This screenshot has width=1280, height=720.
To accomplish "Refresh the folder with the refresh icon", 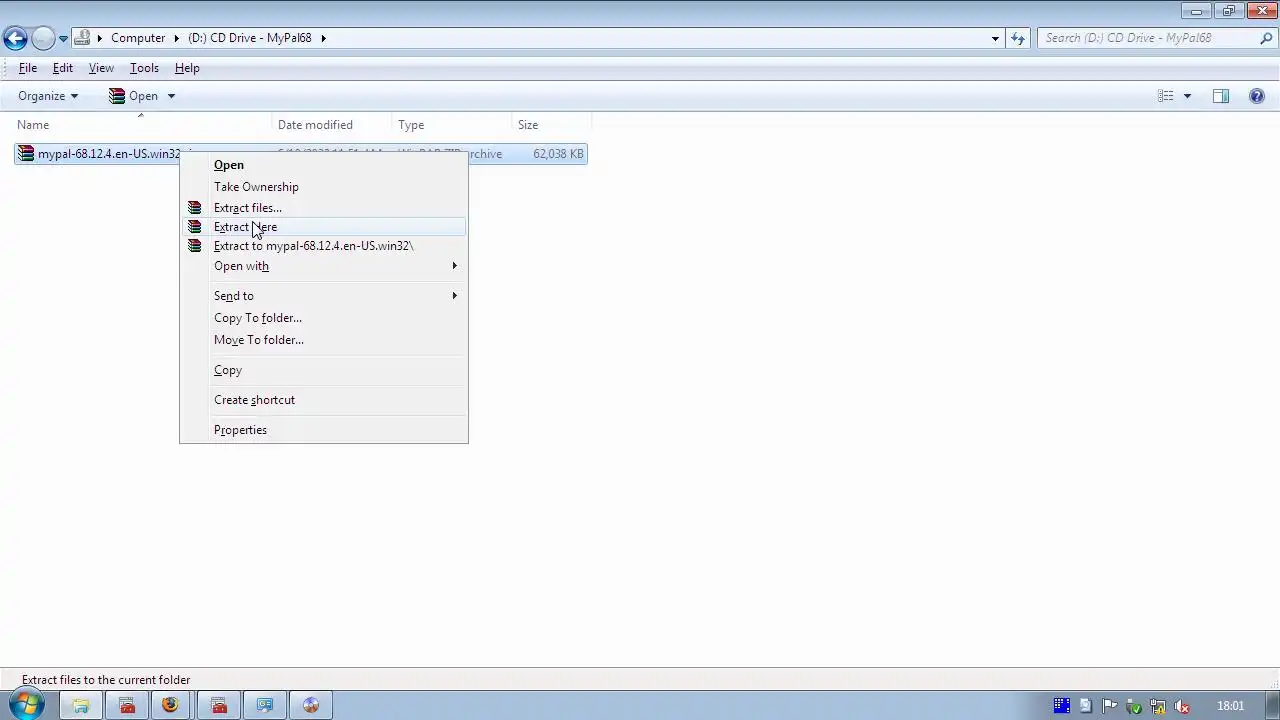I will [1018, 38].
